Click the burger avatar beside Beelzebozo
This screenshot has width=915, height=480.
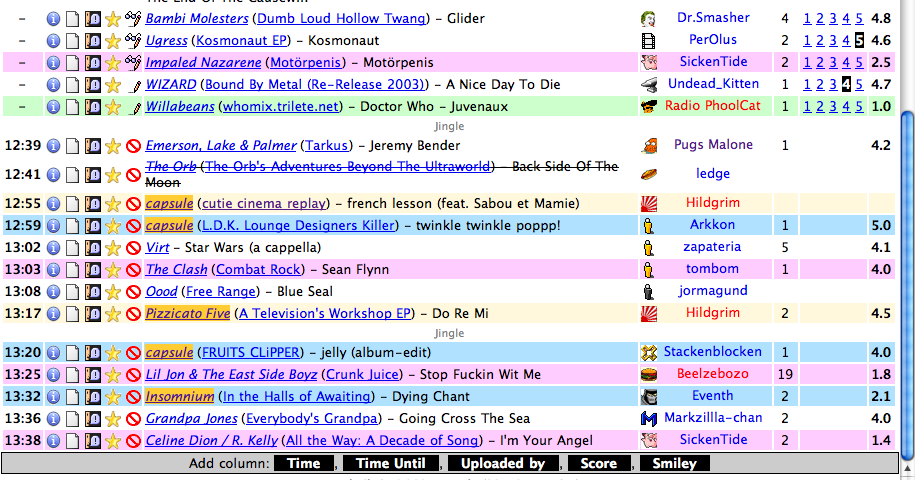pyautogui.click(x=648, y=374)
